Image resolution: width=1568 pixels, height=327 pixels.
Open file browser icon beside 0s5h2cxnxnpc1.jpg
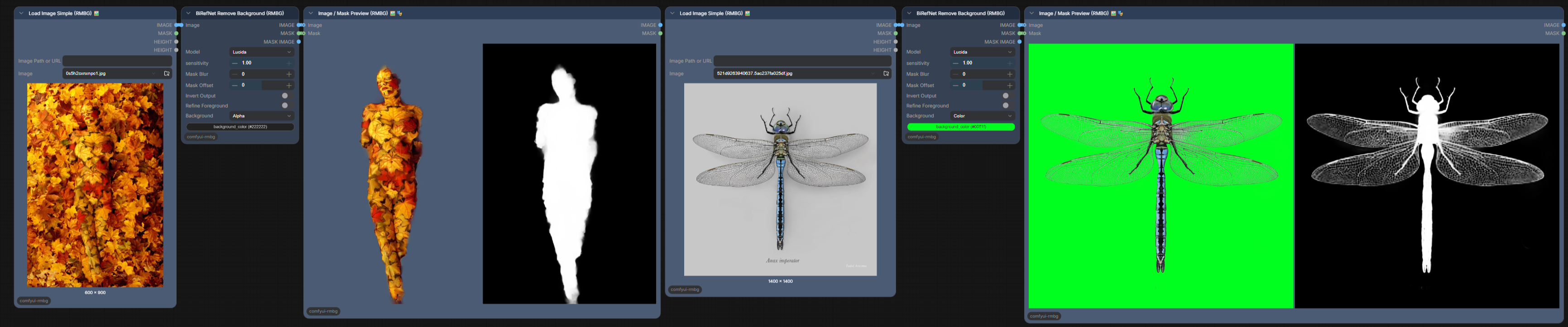(167, 74)
